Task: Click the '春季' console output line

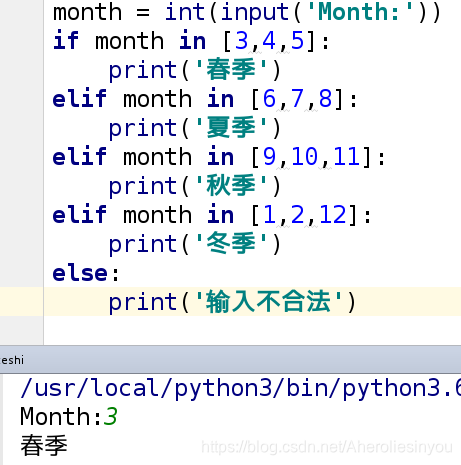Action: coord(44,446)
